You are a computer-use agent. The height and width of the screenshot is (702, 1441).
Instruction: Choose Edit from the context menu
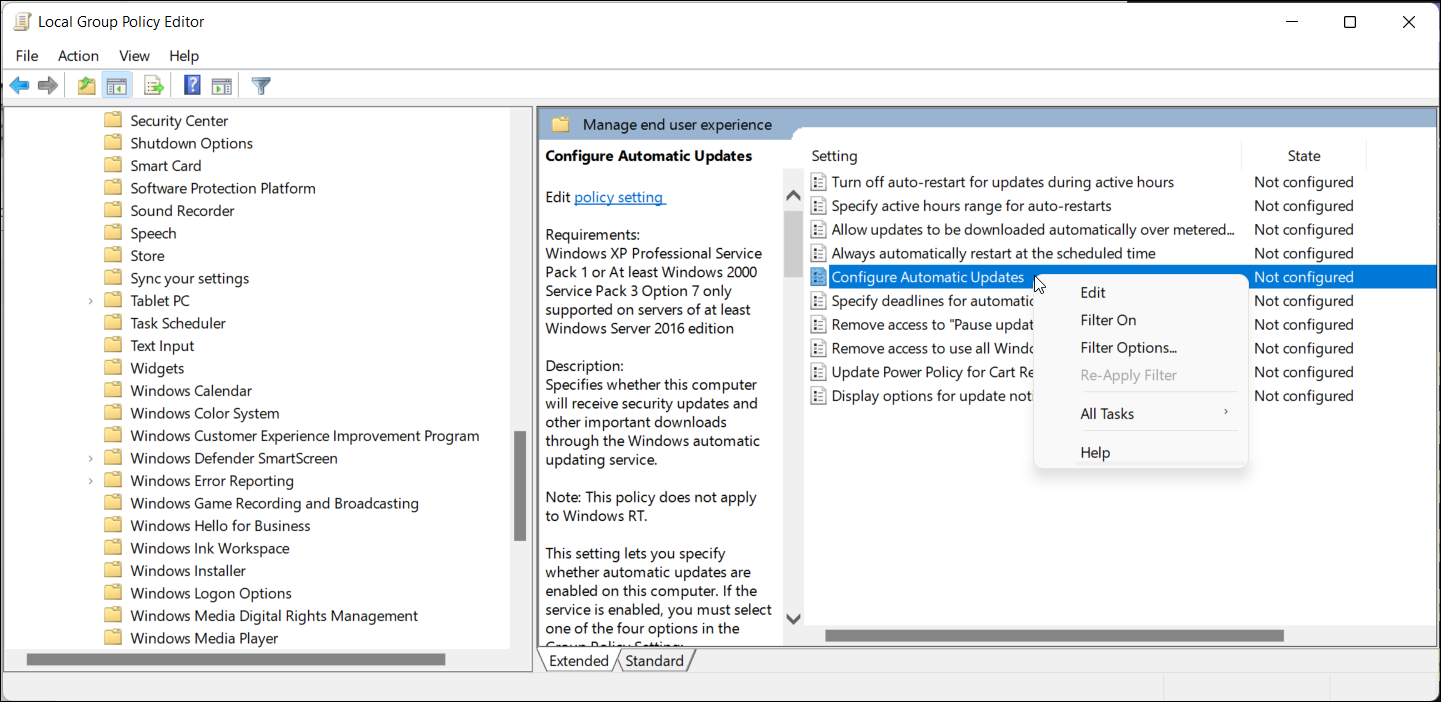(x=1092, y=292)
